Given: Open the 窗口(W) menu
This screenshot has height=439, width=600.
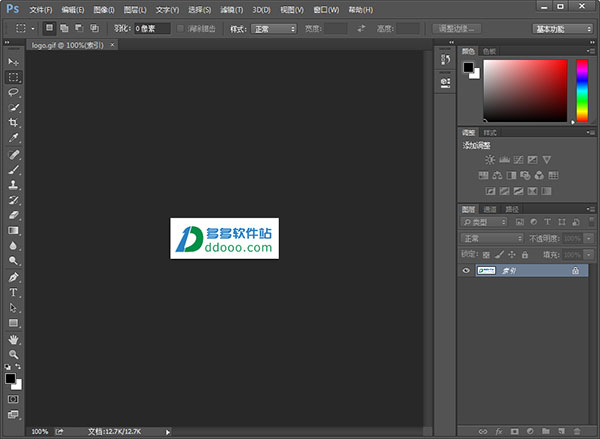Looking at the screenshot, I should [x=326, y=10].
